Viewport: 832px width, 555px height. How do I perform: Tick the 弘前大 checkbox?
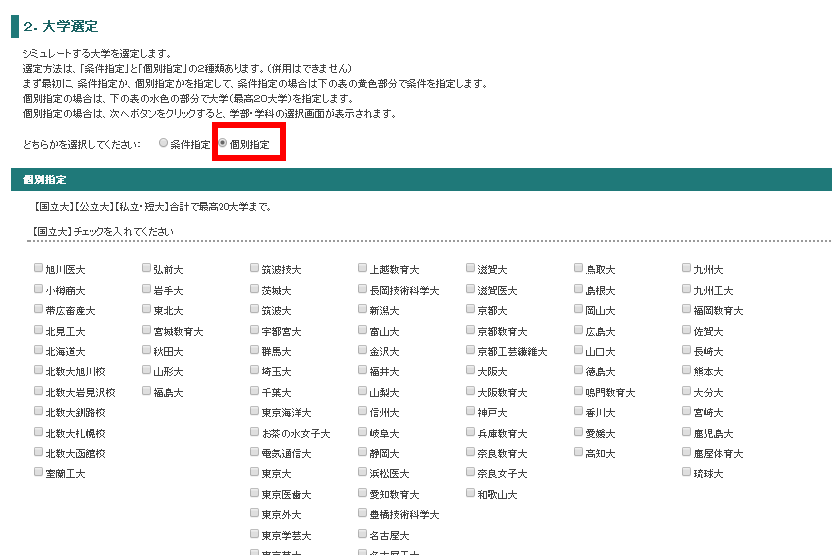[x=146, y=268]
